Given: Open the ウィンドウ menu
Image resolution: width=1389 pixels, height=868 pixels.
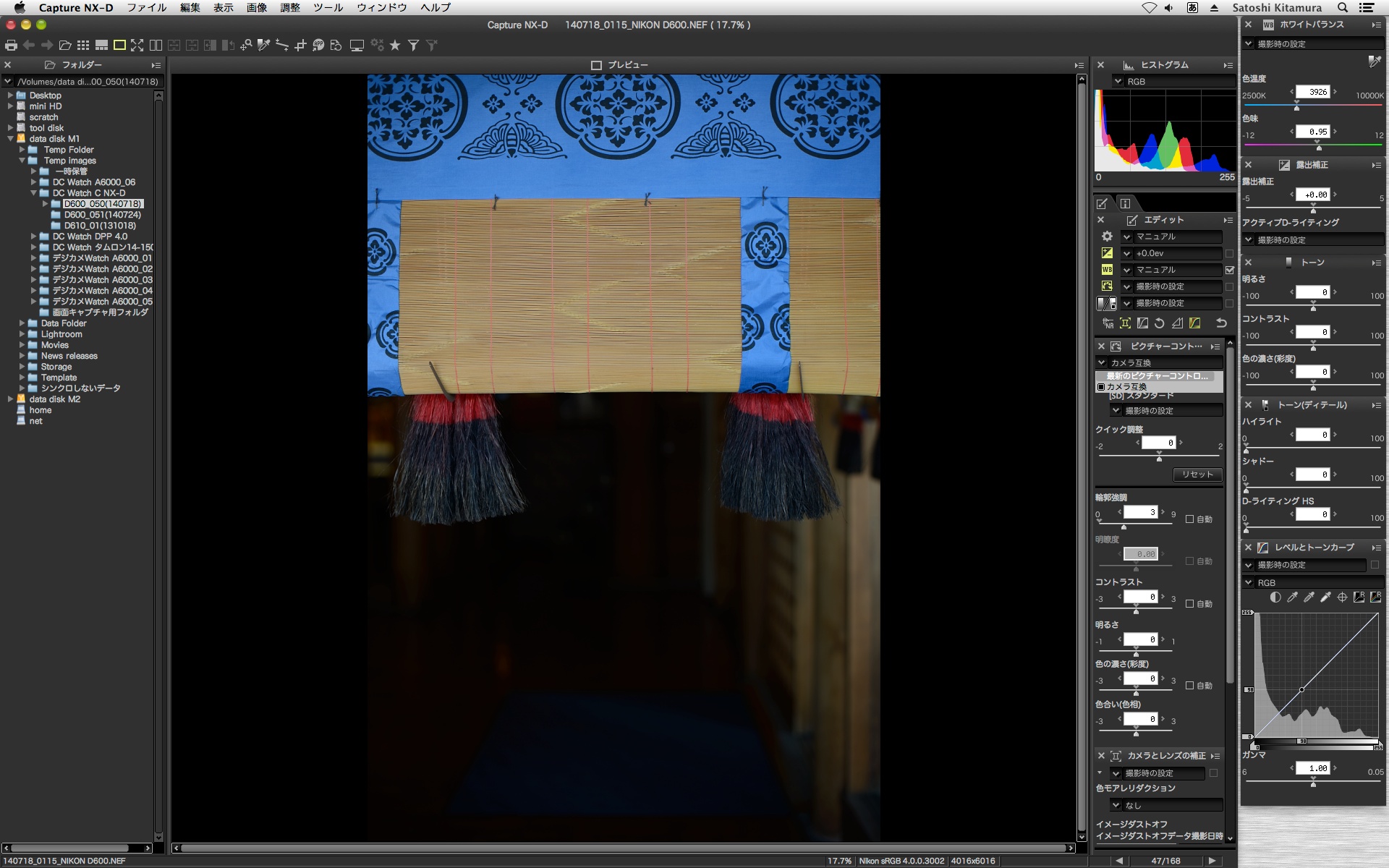Looking at the screenshot, I should tap(381, 7).
